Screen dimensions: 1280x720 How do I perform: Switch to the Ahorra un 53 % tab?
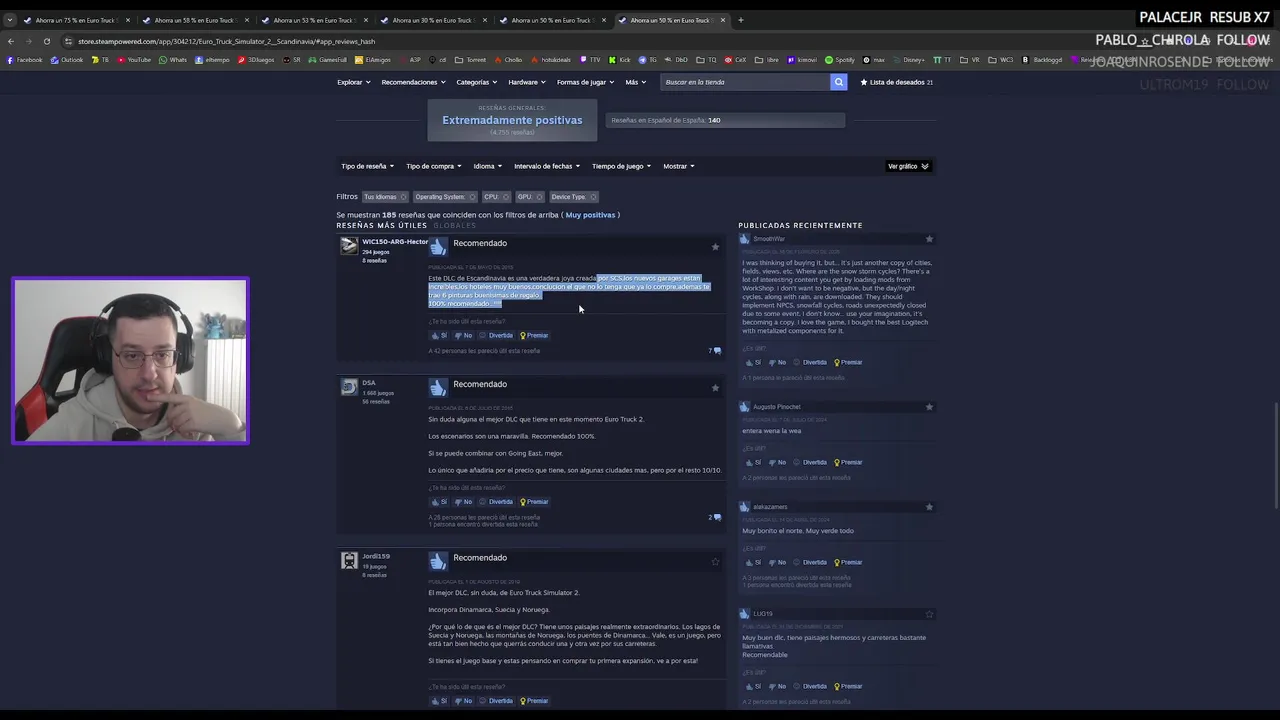click(313, 20)
